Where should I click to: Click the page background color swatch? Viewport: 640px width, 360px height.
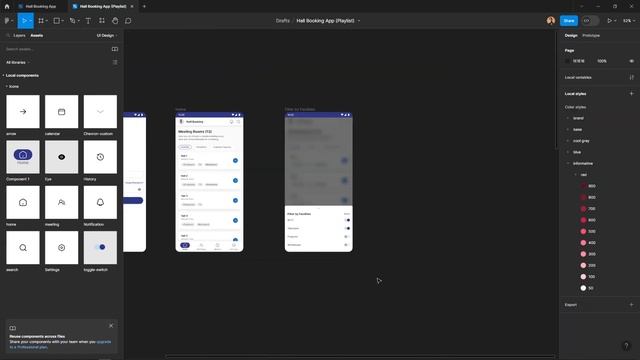coord(568,61)
